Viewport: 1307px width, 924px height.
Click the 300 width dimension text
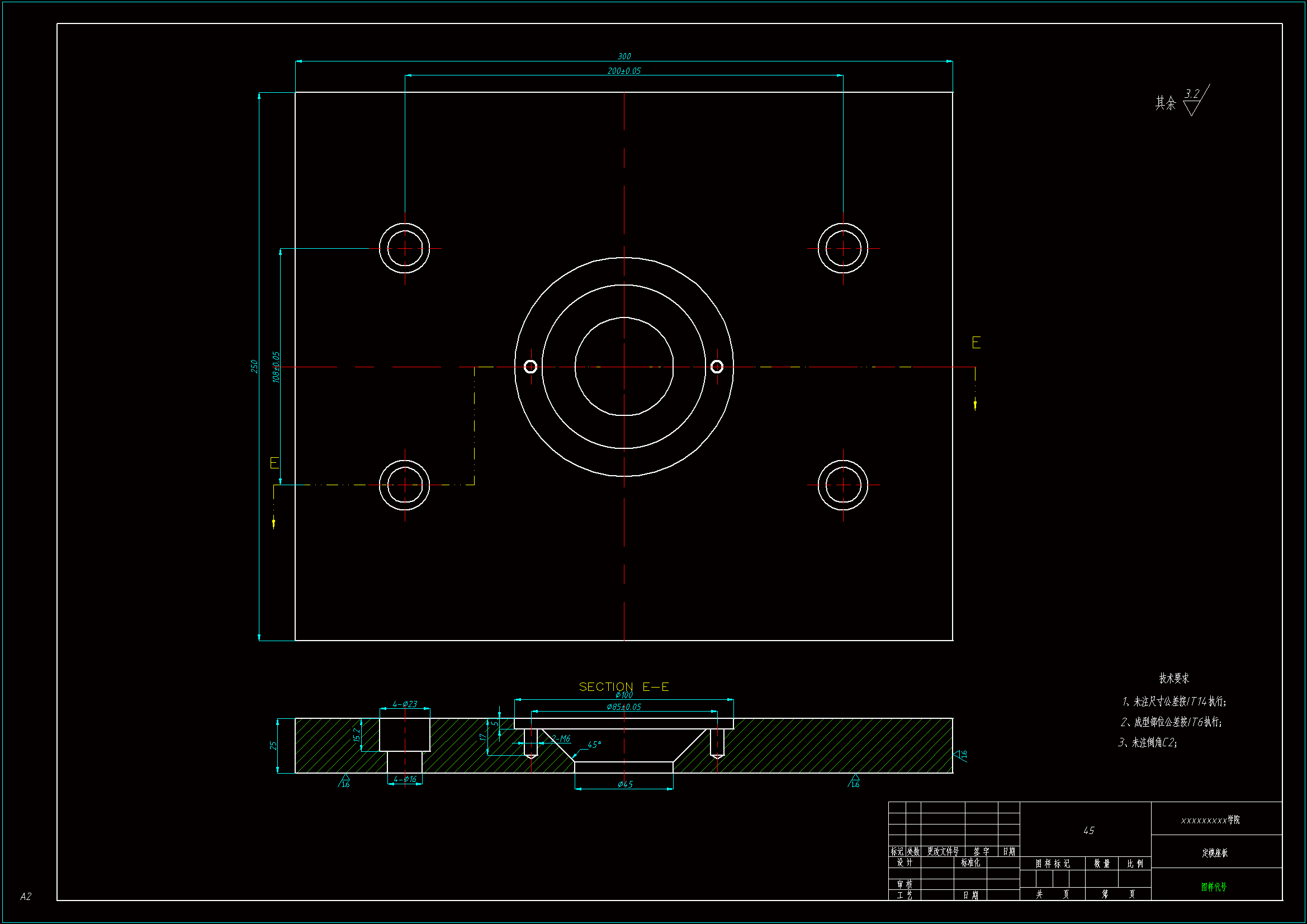click(624, 56)
